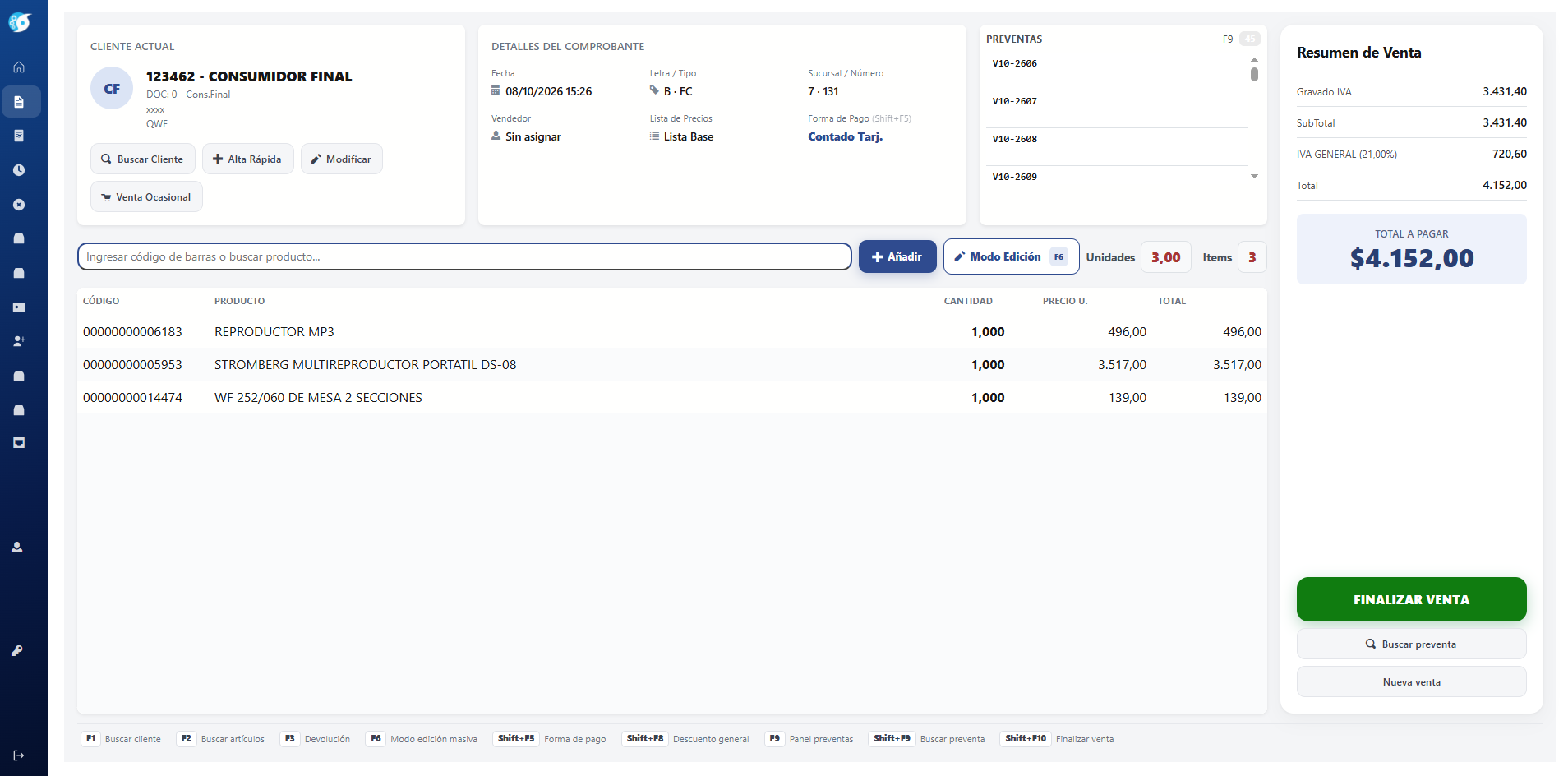The width and height of the screenshot is (1568, 776).
Task: Click the key icon in sidebar
Action: (x=17, y=651)
